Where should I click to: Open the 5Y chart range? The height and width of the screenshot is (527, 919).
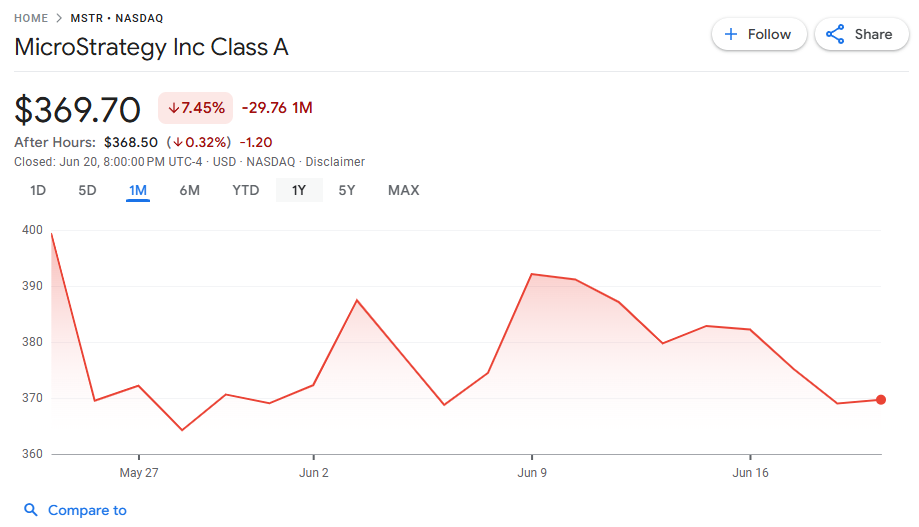347,190
